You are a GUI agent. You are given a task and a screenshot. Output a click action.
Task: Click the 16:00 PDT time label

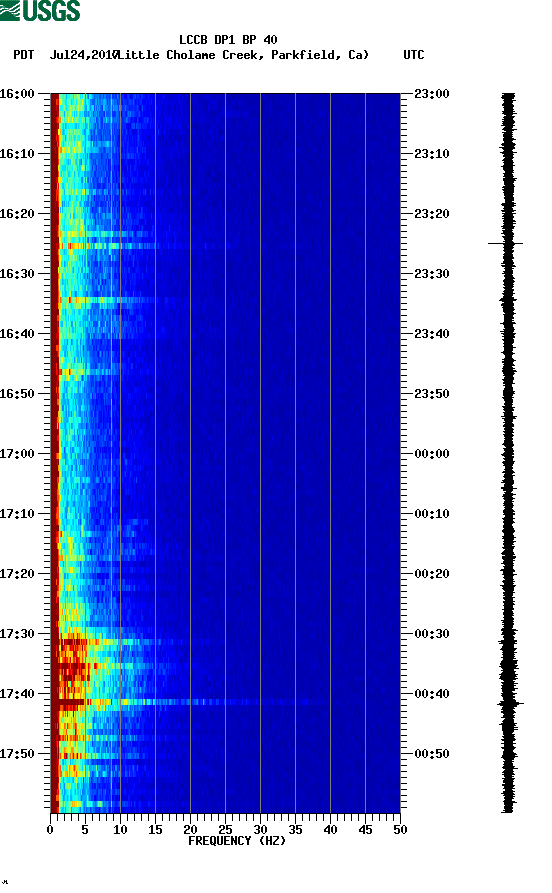coord(17,93)
